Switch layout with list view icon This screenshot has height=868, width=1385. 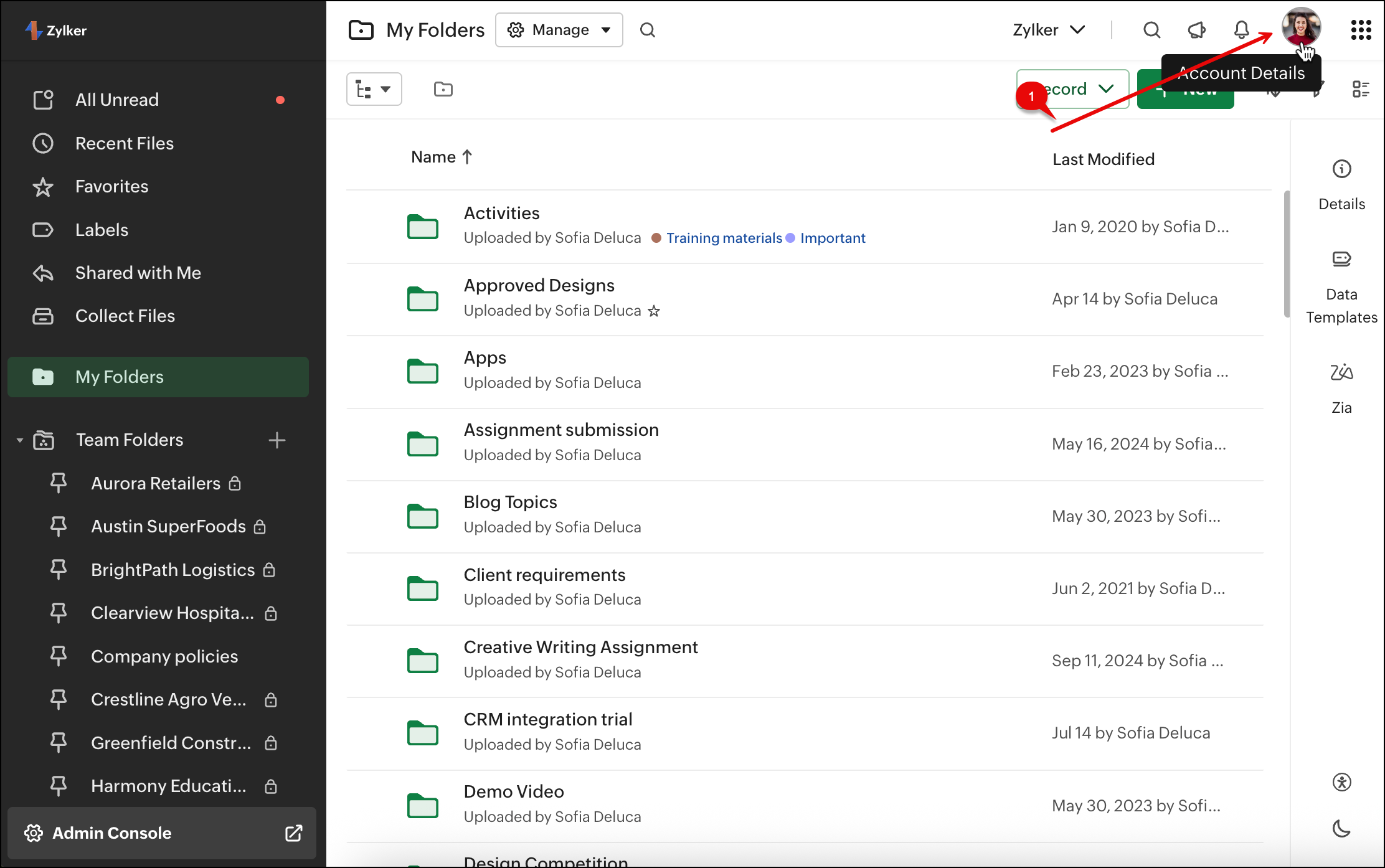pyautogui.click(x=1361, y=90)
